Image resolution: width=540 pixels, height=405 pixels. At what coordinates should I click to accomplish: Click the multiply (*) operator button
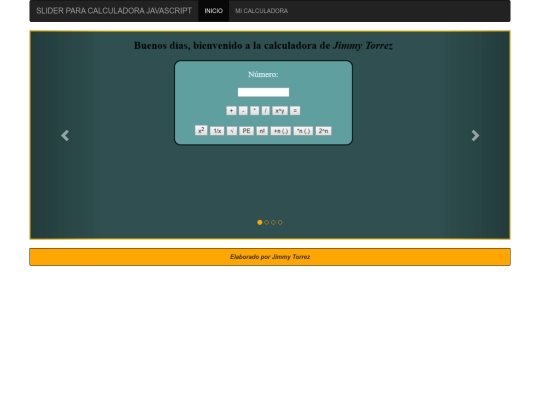pos(255,111)
